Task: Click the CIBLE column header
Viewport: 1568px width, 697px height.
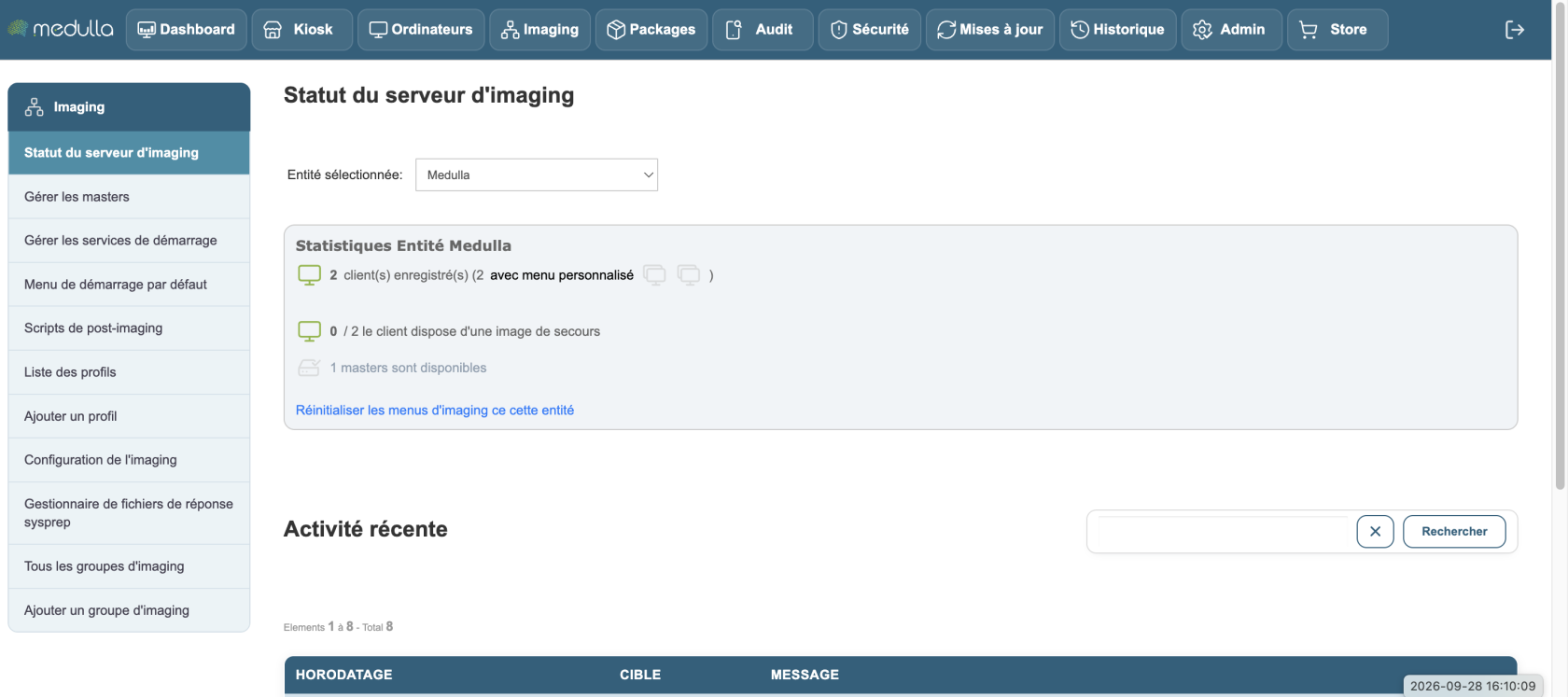Action: [640, 675]
